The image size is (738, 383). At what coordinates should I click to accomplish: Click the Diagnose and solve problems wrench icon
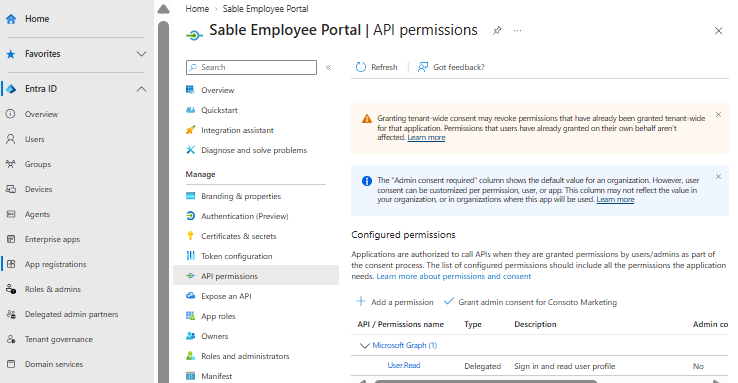[x=190, y=150]
